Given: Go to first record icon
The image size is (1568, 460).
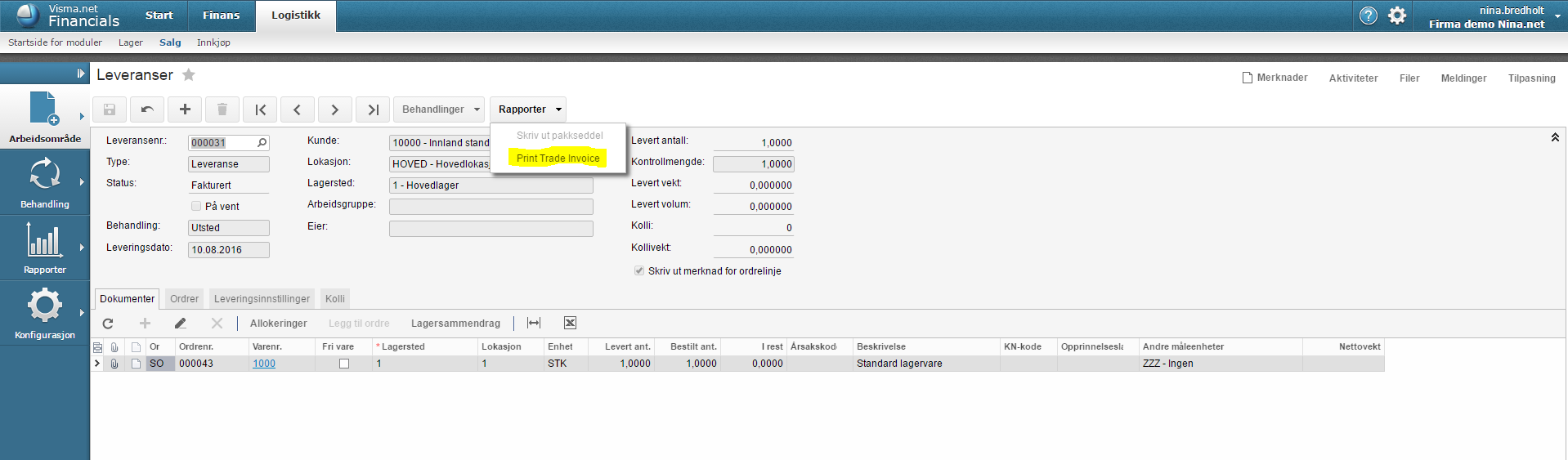Looking at the screenshot, I should [x=260, y=109].
